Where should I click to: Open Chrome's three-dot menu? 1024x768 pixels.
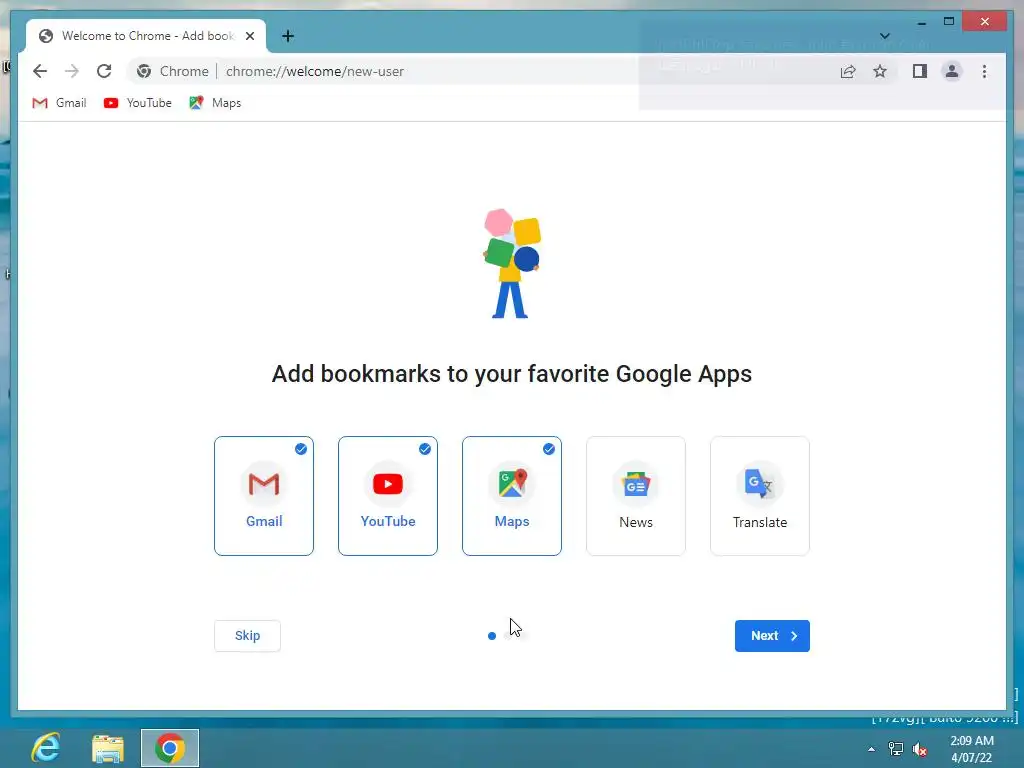pos(984,71)
